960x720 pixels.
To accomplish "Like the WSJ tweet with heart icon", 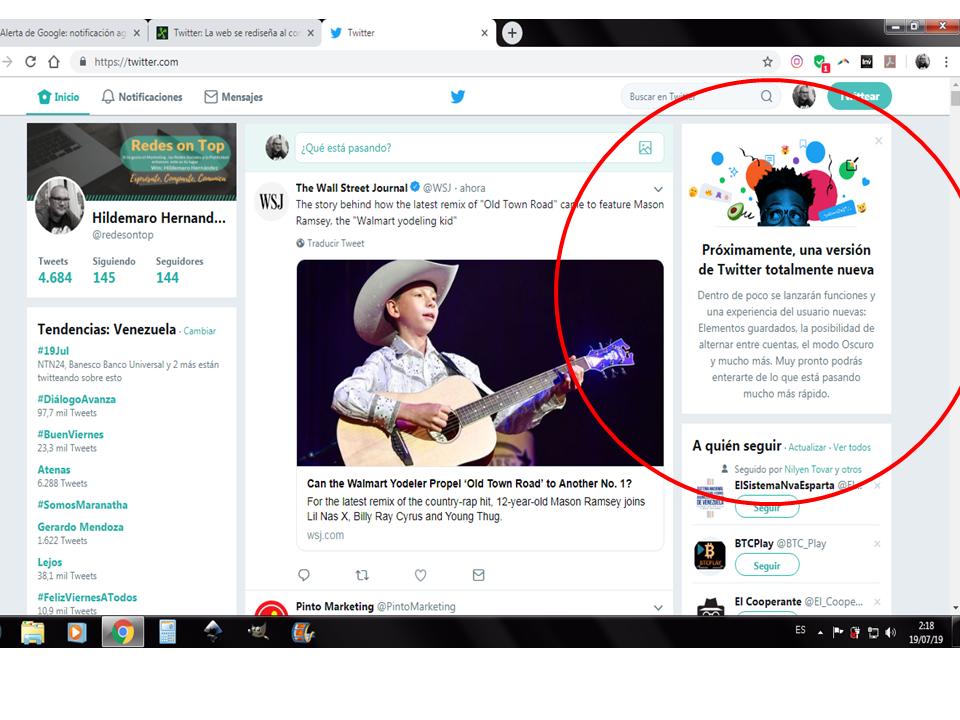I will [x=420, y=575].
